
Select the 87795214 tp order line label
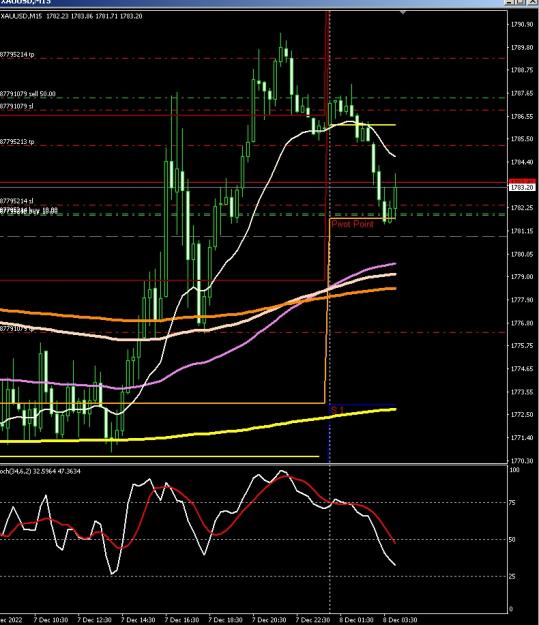[17, 55]
